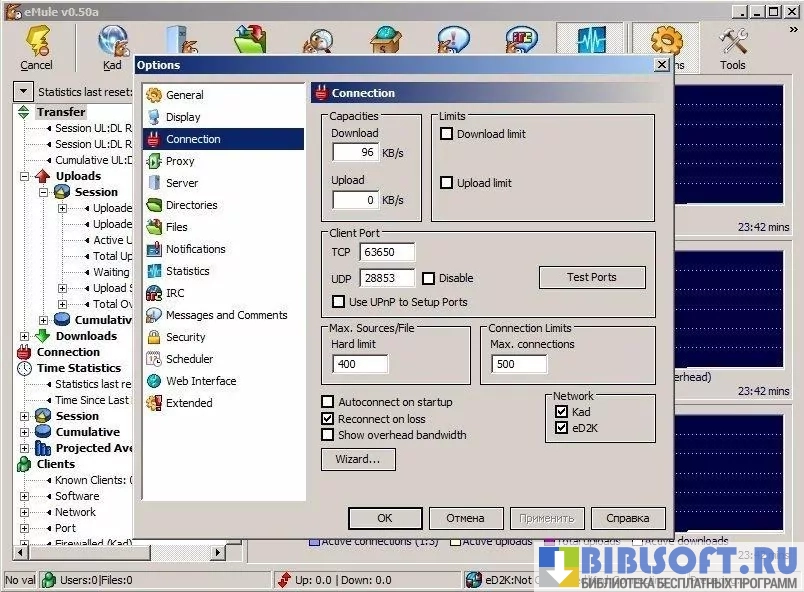Click the TCP port input field
Screen dimensions: 804x592
[x=387, y=253]
